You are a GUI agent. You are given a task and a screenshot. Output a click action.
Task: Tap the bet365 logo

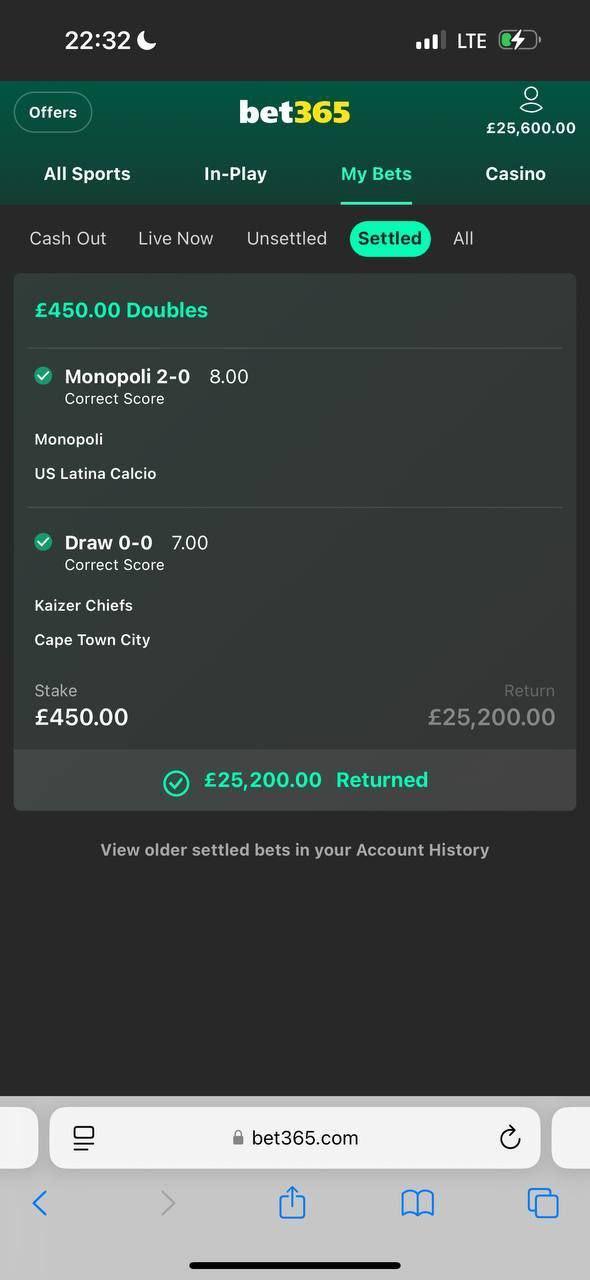(295, 112)
